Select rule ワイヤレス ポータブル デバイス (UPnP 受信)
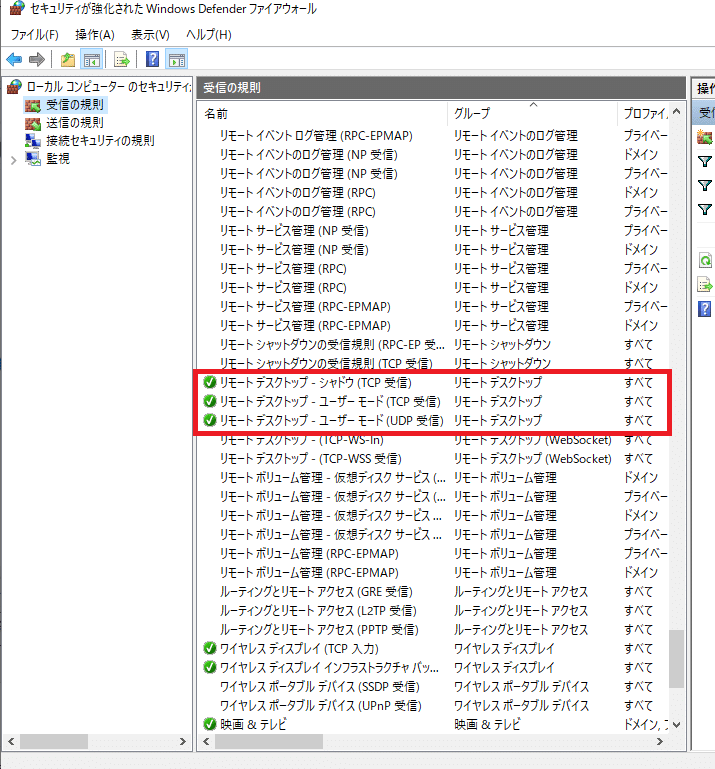 pos(321,705)
